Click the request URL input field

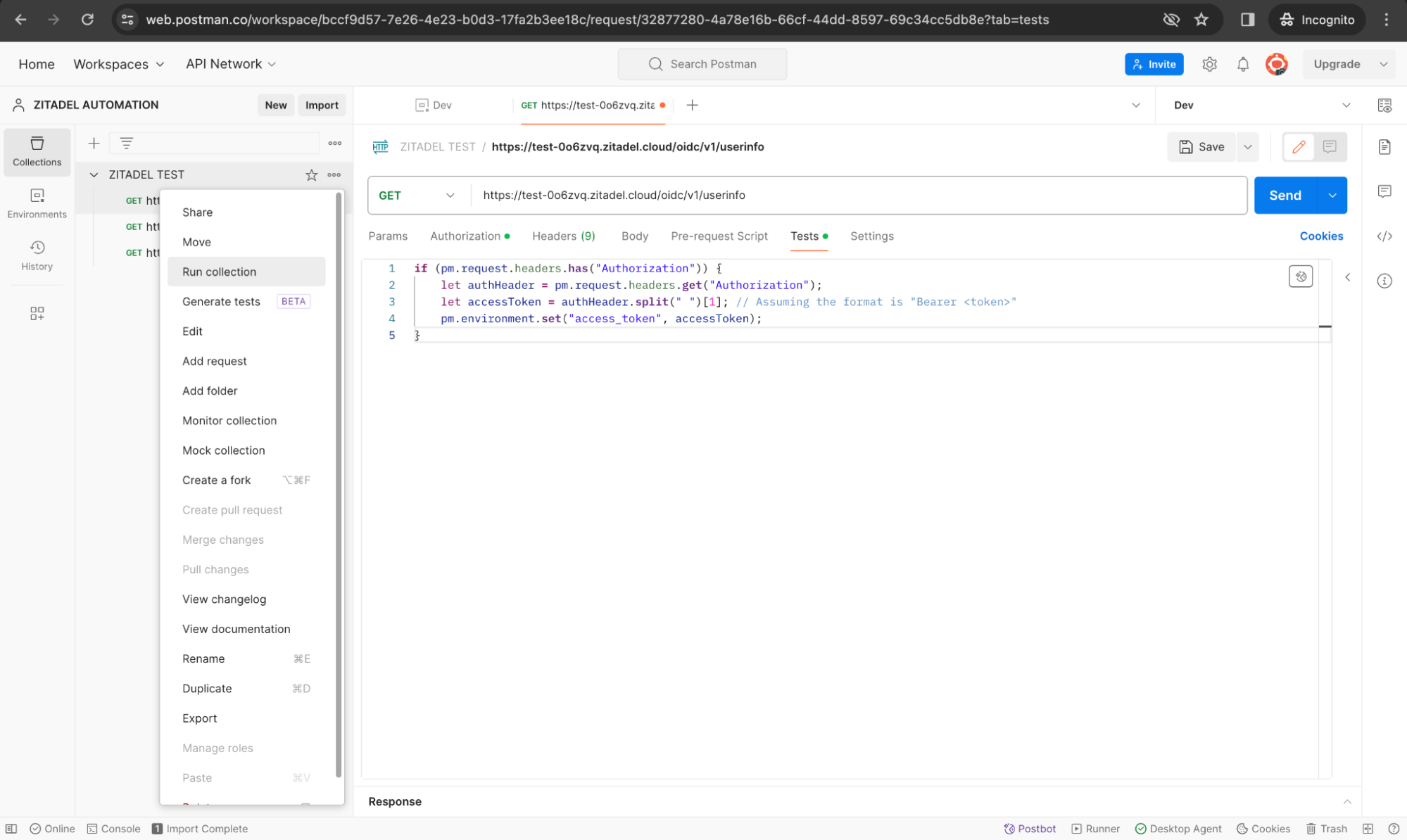[x=859, y=196]
